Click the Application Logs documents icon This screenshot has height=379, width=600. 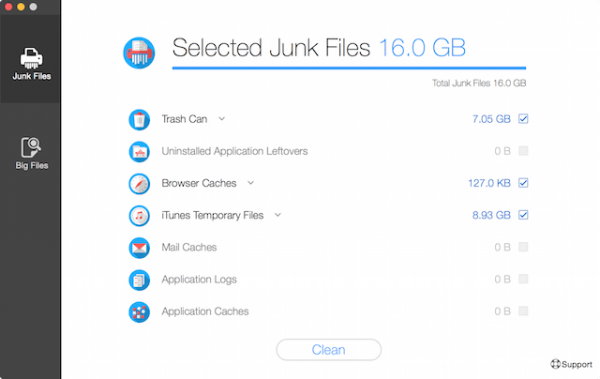(139, 280)
